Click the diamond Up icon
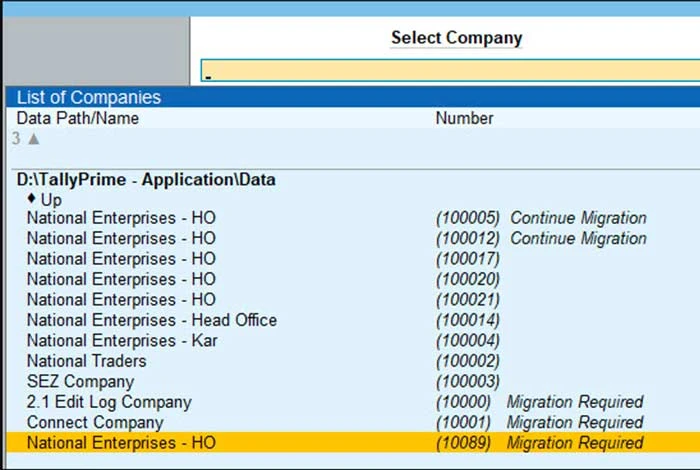Screen dimensions: 700x470 pyautogui.click(x=31, y=198)
